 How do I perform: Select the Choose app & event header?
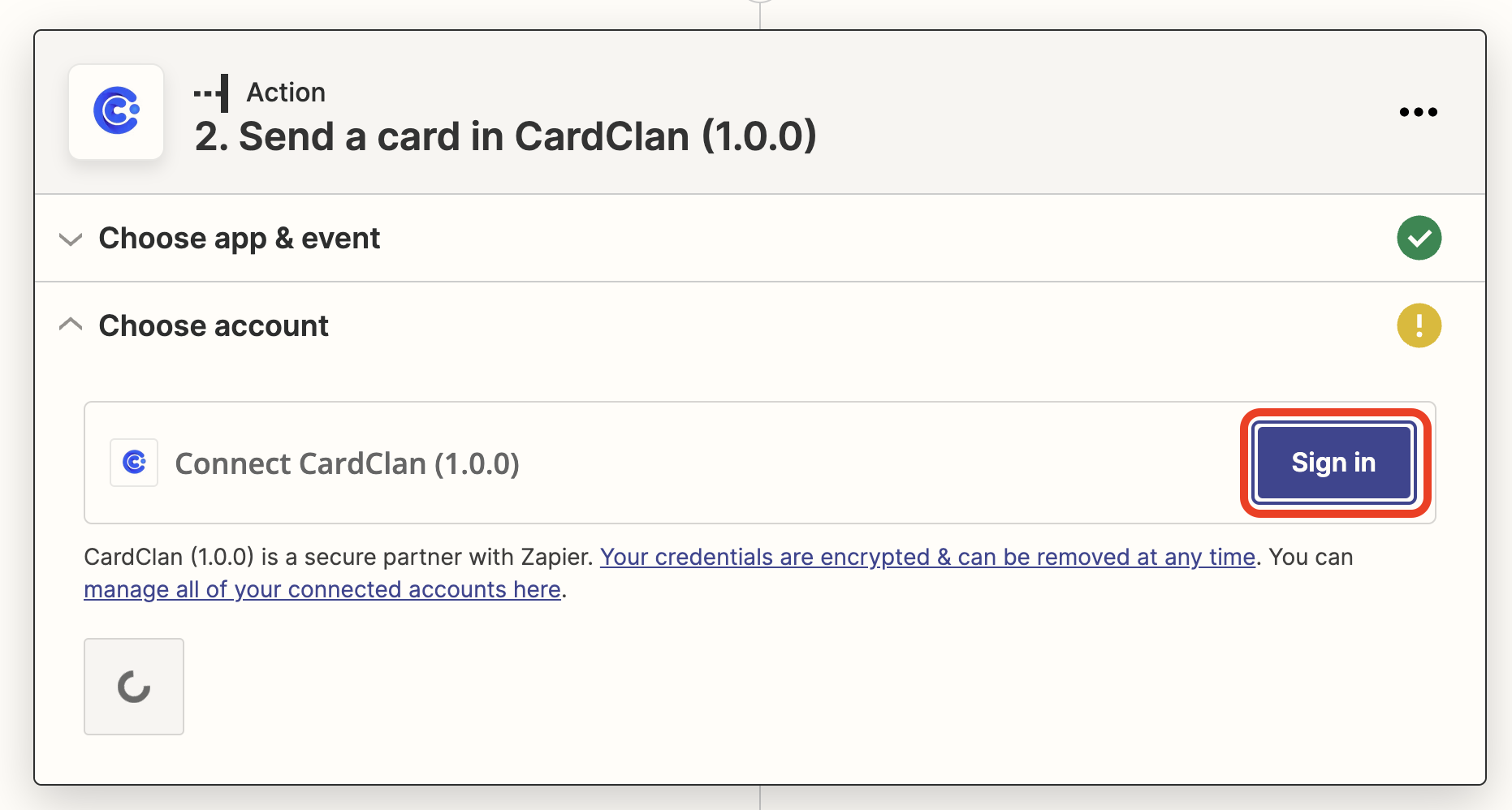(239, 238)
